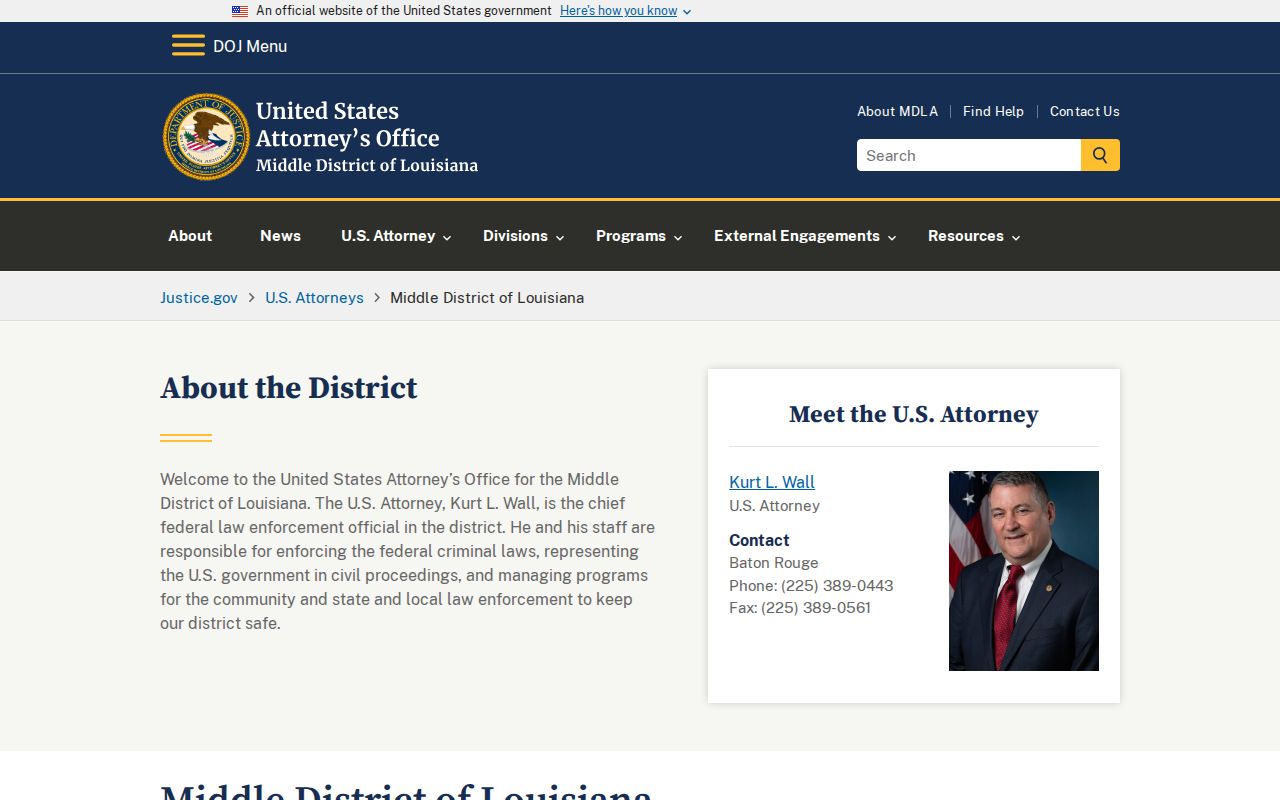
Task: Click the Phone: (225) 389-0443 text
Action: pyautogui.click(x=811, y=585)
